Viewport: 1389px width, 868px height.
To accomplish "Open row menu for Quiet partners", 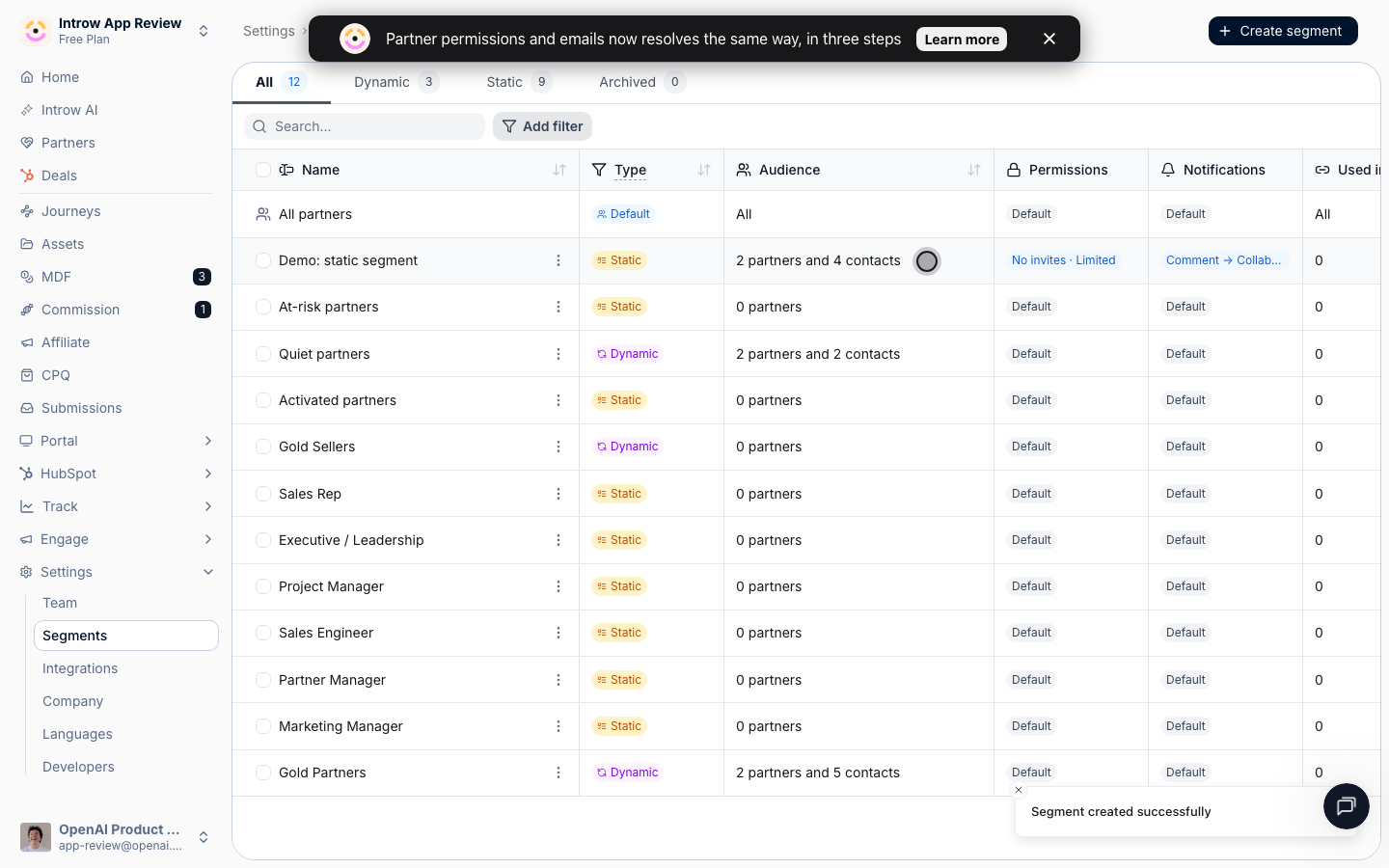I will coord(558,354).
